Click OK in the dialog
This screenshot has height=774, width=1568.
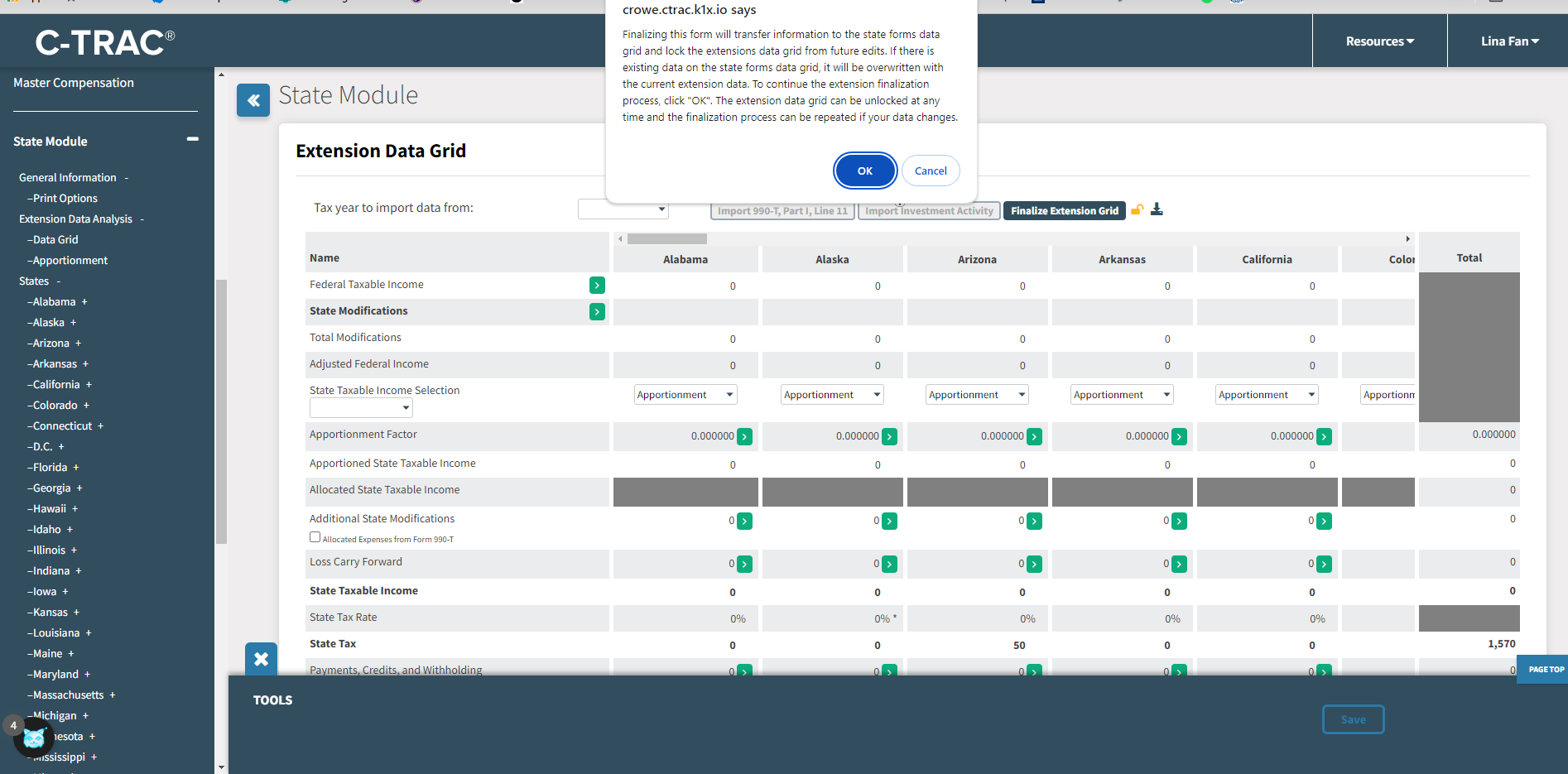click(864, 171)
